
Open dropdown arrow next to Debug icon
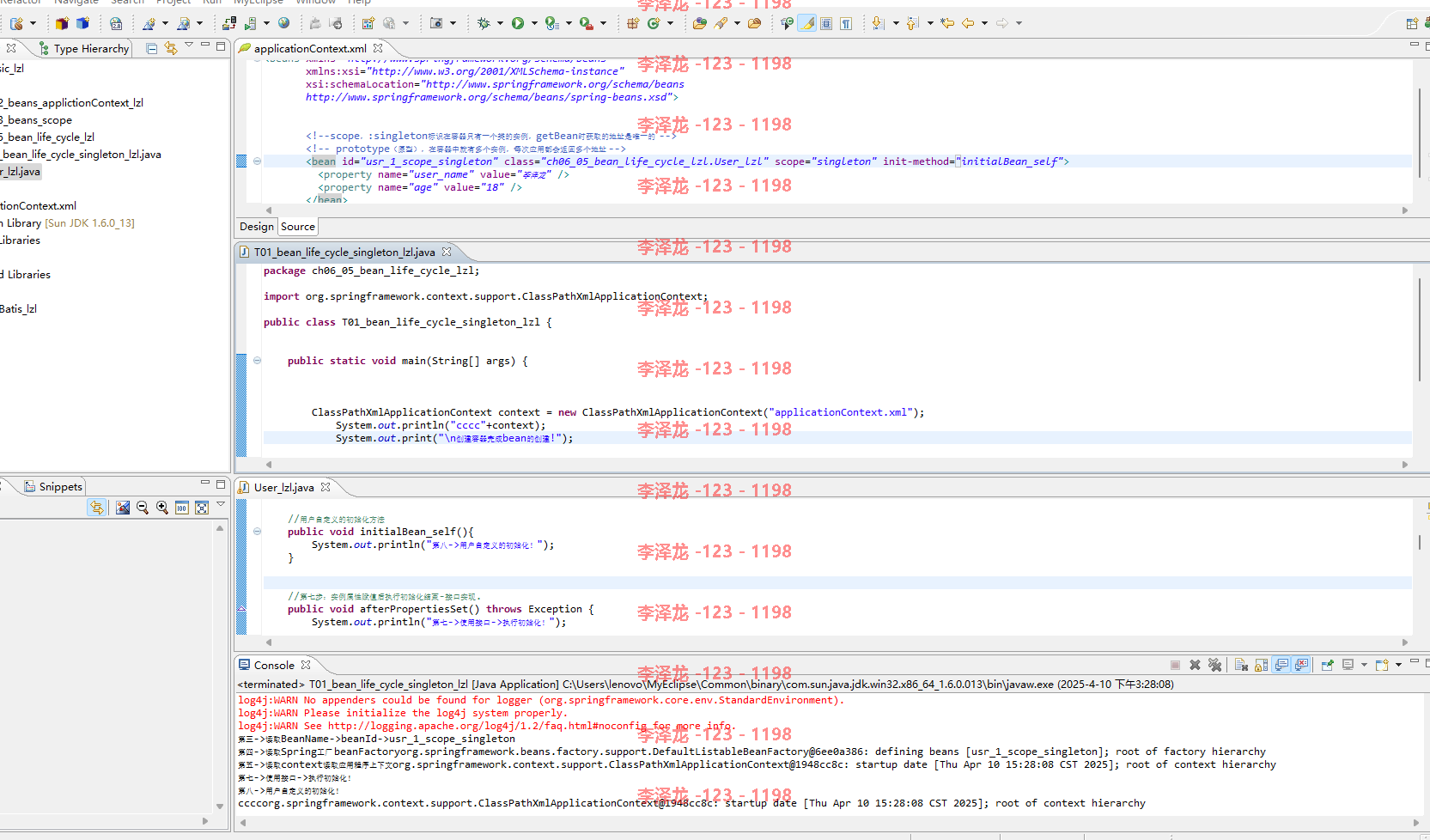tap(500, 23)
